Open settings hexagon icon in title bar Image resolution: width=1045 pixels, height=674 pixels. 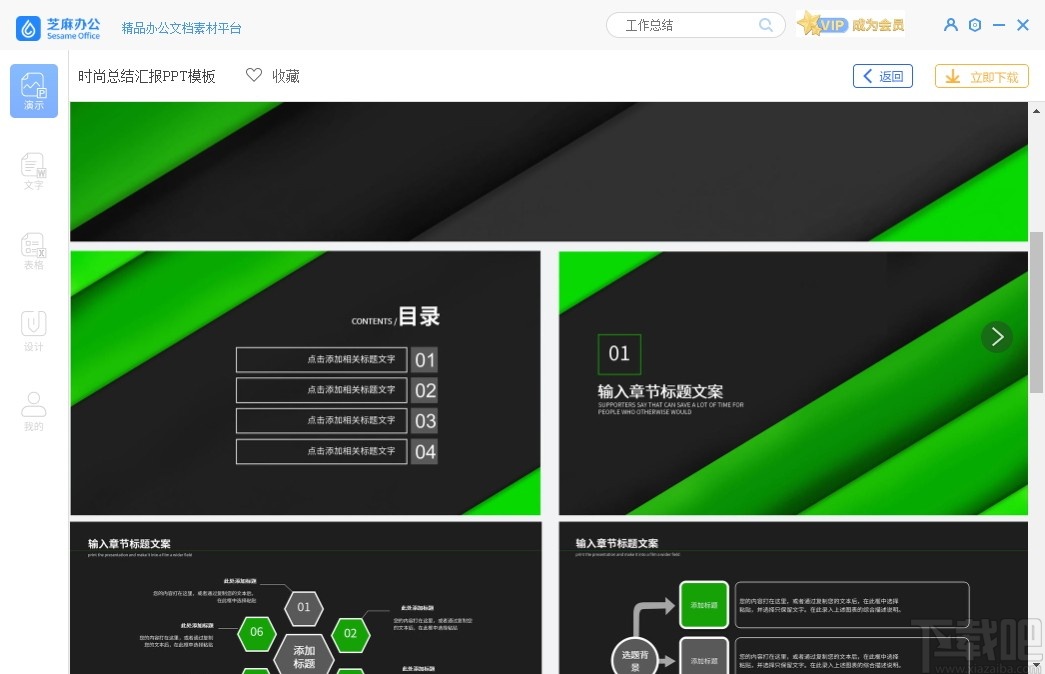pos(975,25)
